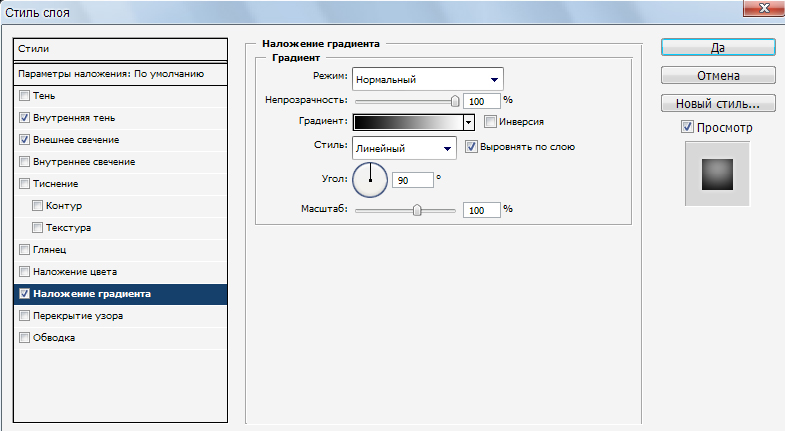Click the style preview thumbnail

coord(717,173)
